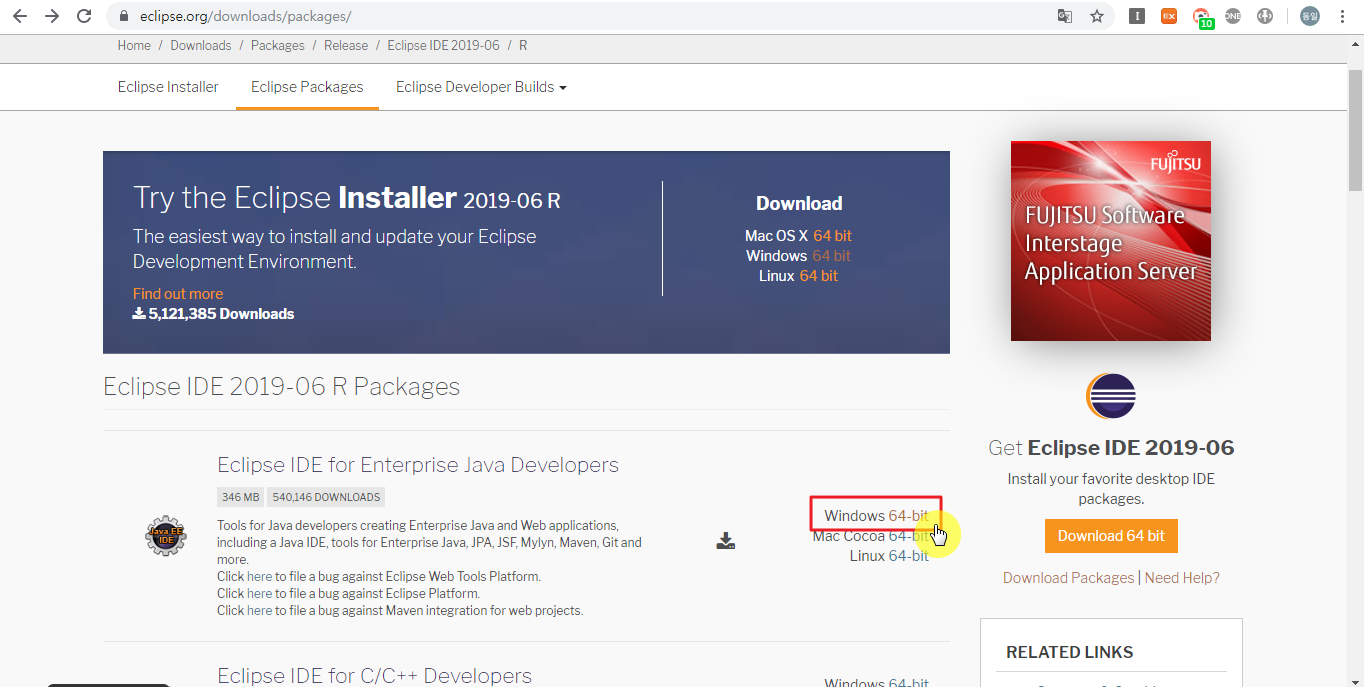Viewport: 1364px width, 687px height.
Task: Click the translate page icon in address bar
Action: (1065, 16)
